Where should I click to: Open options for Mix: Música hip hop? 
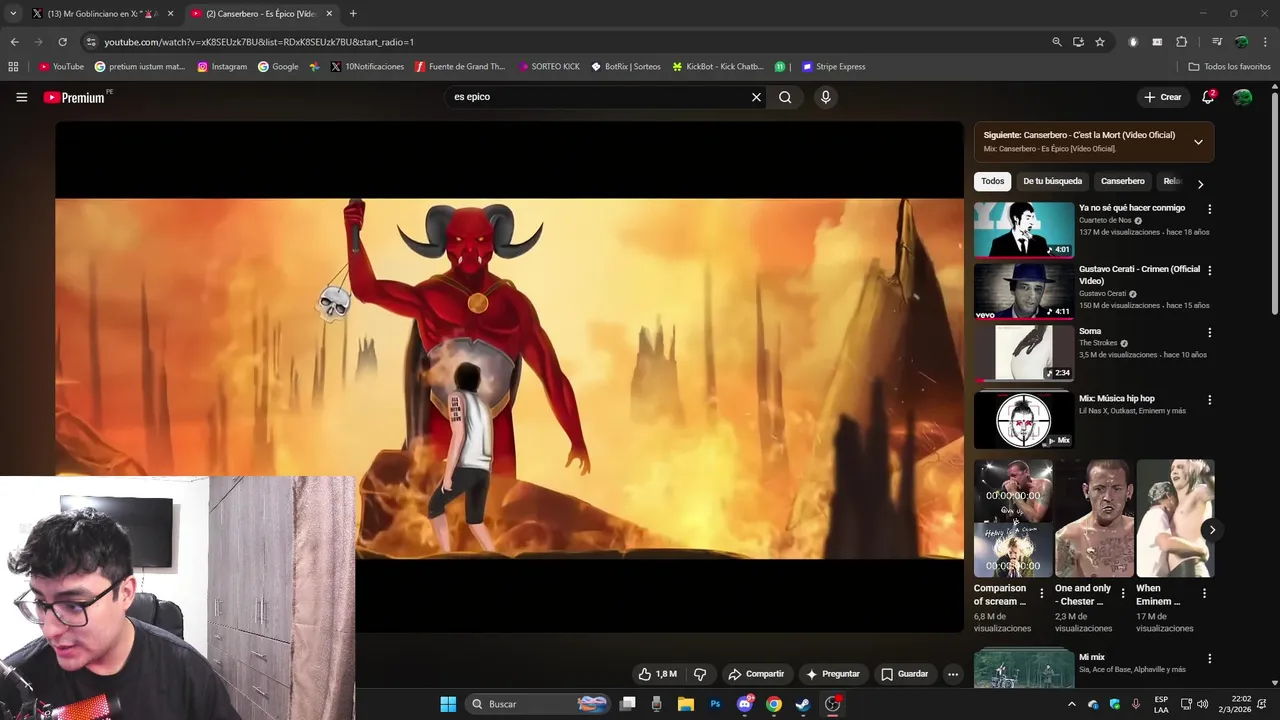coord(1209,399)
